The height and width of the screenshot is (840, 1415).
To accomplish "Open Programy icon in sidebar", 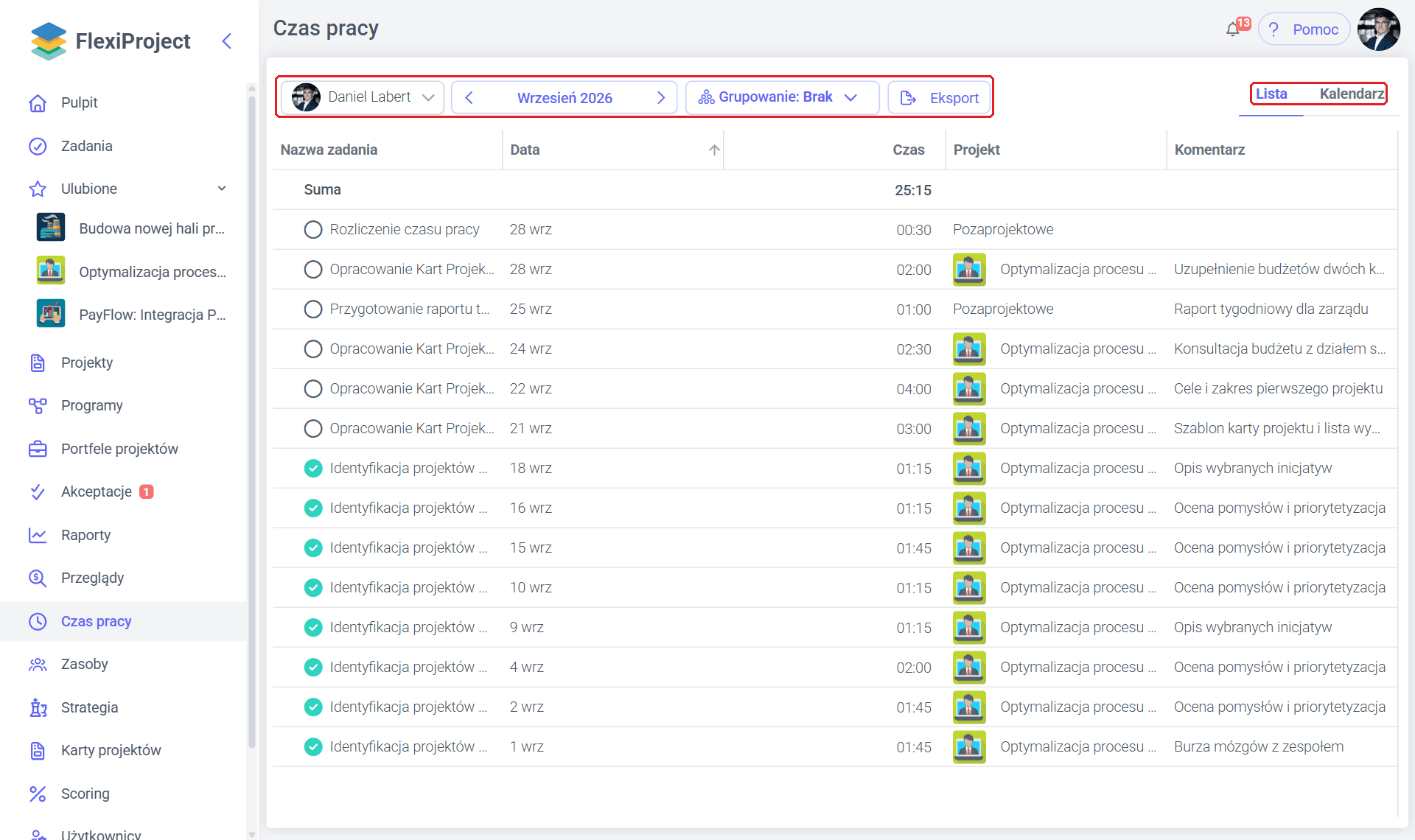I will (x=38, y=405).
